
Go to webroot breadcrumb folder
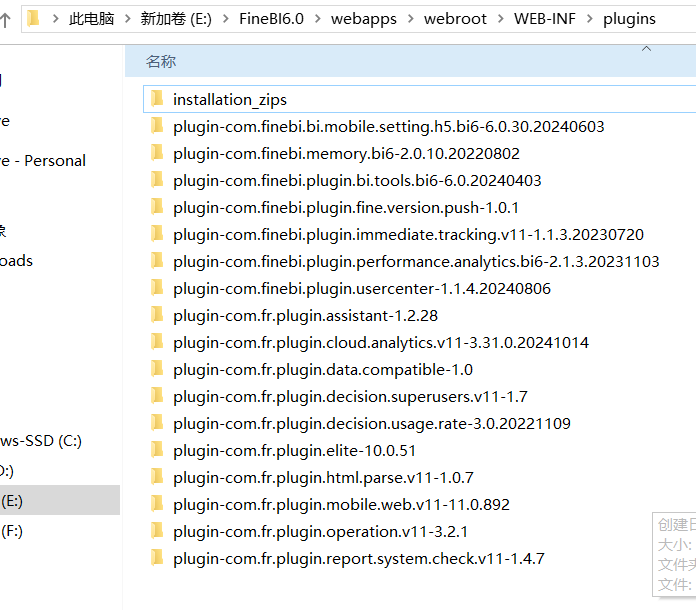(455, 19)
